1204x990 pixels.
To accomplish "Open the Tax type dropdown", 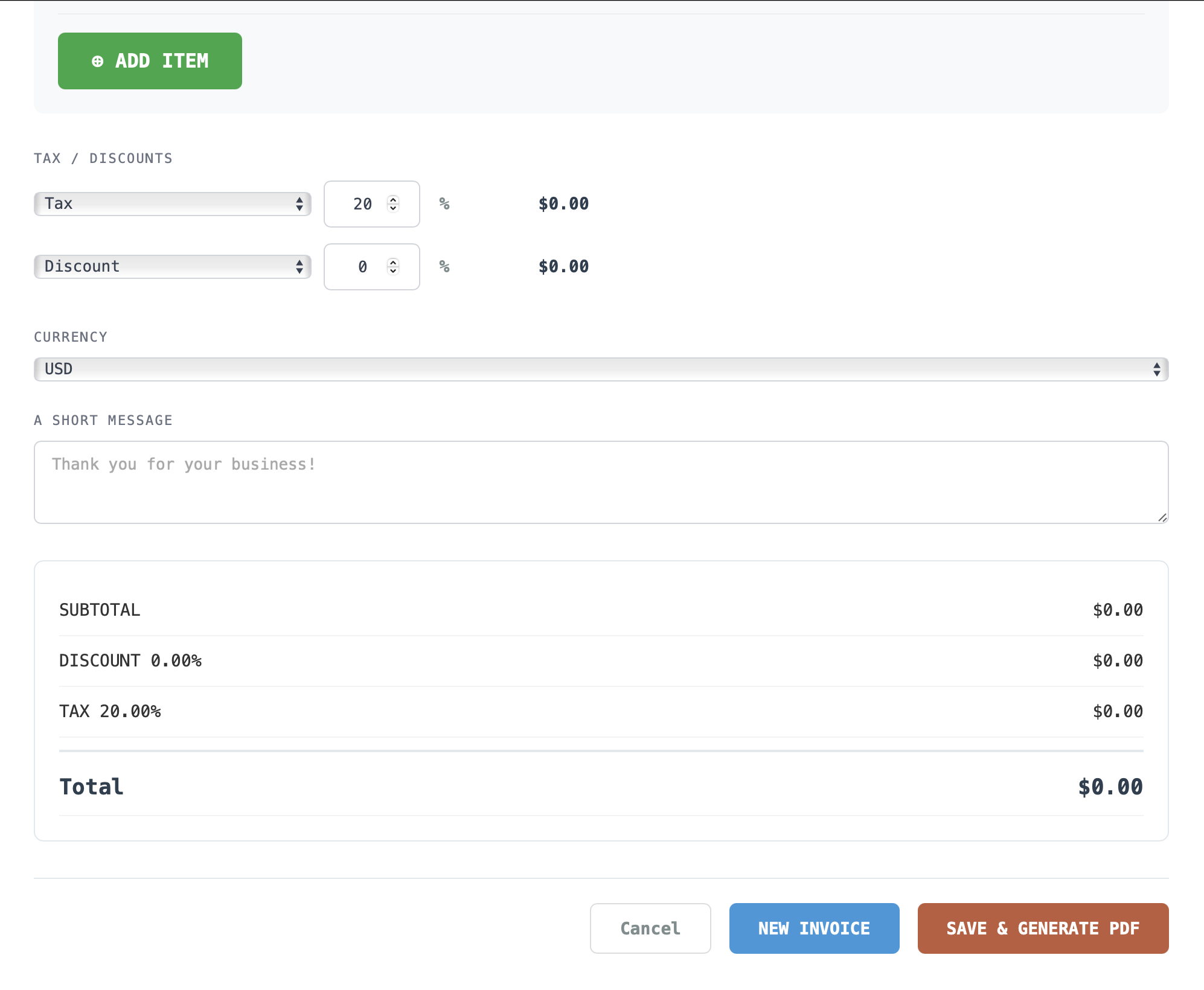I will [x=173, y=204].
